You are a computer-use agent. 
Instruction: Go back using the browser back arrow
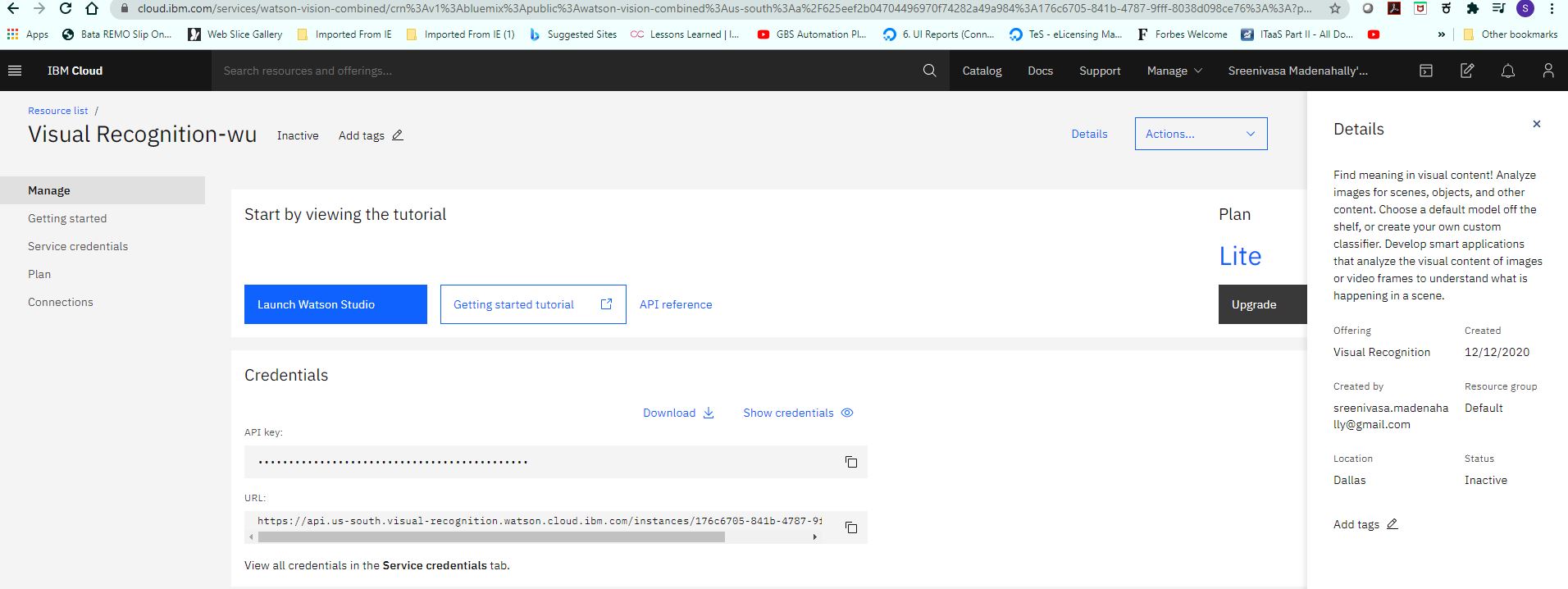pyautogui.click(x=12, y=8)
